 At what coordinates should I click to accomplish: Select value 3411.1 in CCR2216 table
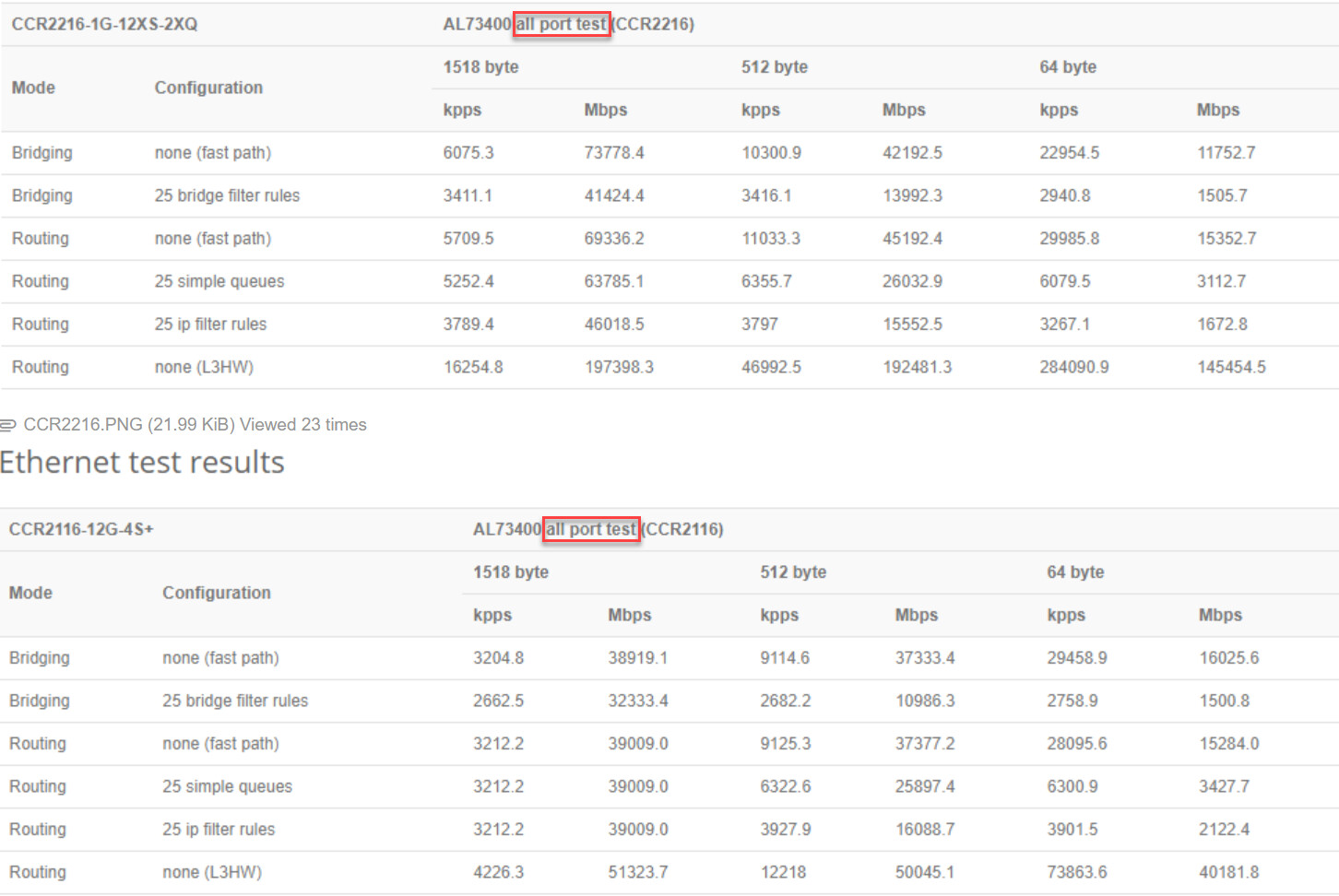pyautogui.click(x=468, y=195)
